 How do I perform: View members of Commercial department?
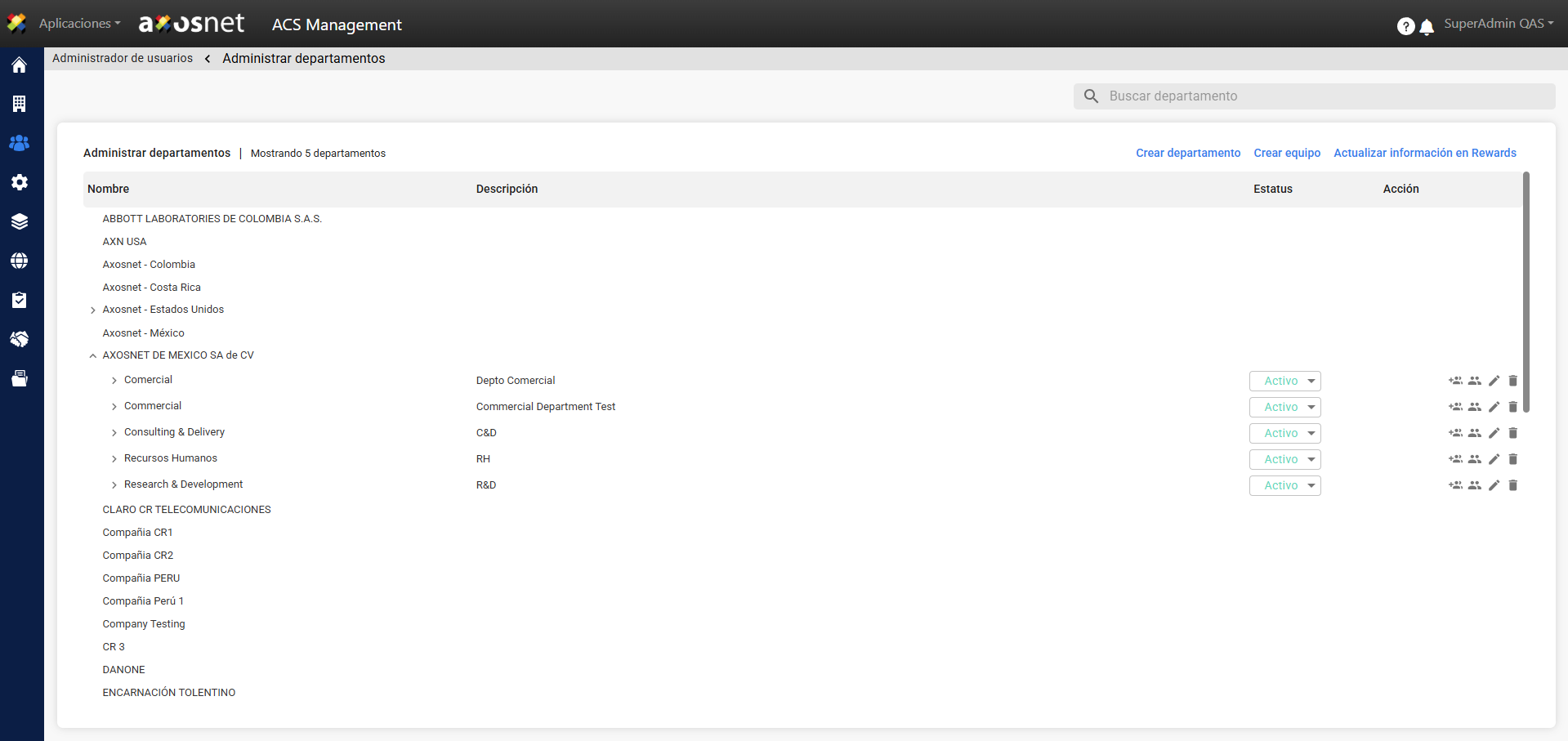[1475, 407]
